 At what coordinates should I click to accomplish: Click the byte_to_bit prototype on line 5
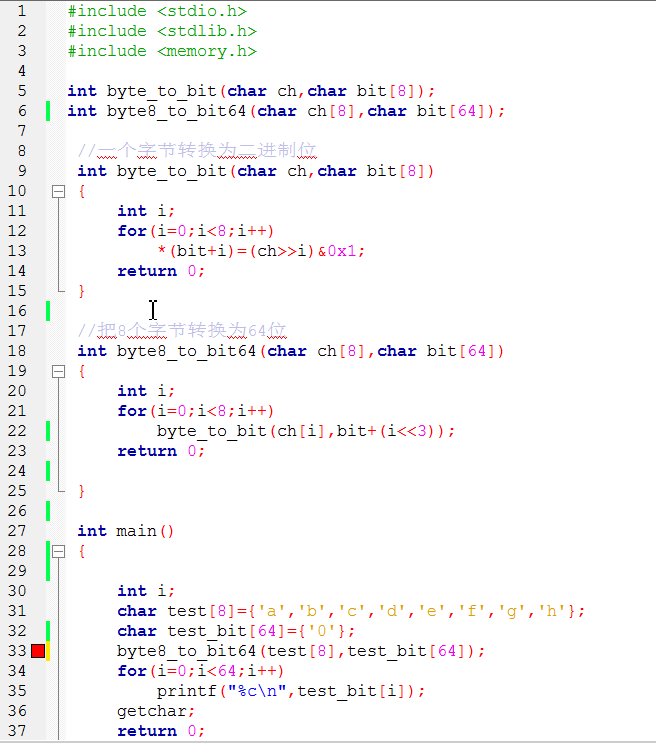pos(251,91)
